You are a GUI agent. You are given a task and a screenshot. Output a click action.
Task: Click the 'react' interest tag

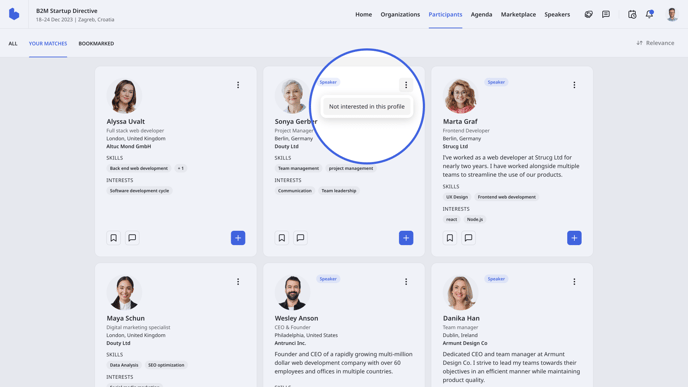pyautogui.click(x=452, y=219)
